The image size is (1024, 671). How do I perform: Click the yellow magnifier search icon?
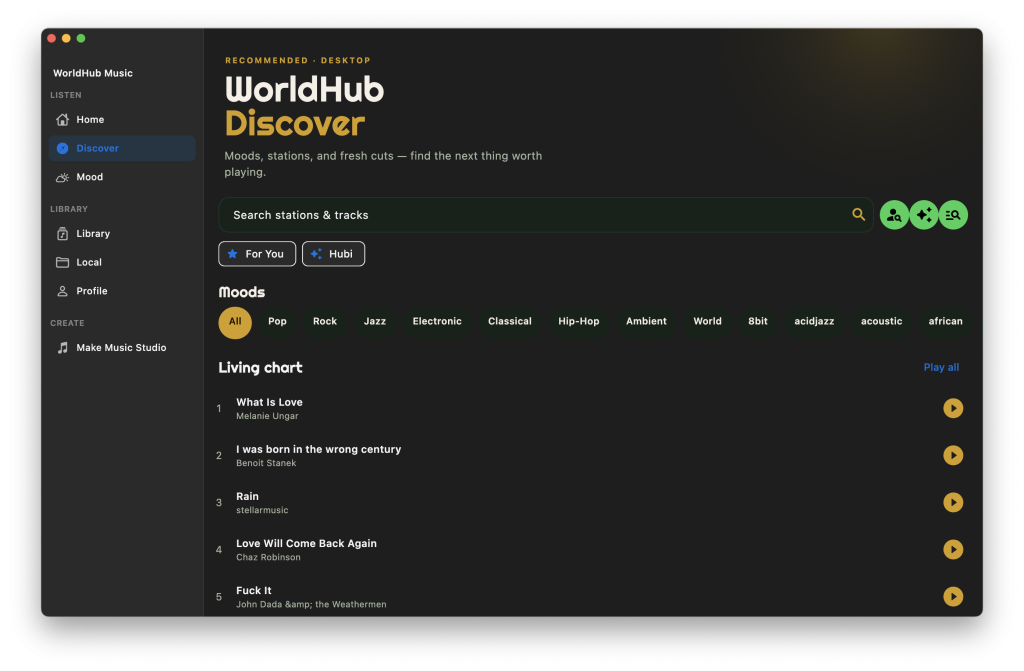coord(858,214)
